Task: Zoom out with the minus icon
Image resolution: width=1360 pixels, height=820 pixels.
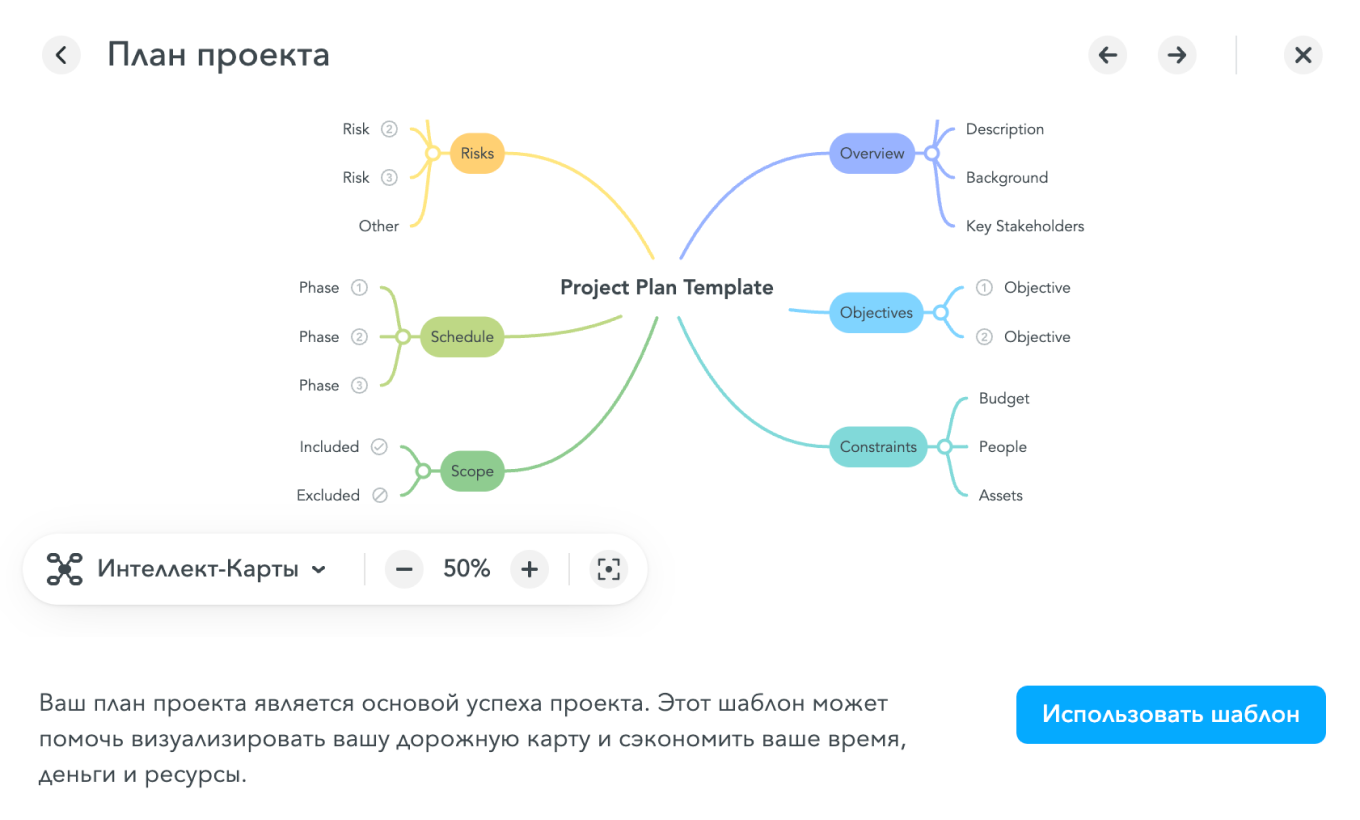Action: [x=404, y=569]
